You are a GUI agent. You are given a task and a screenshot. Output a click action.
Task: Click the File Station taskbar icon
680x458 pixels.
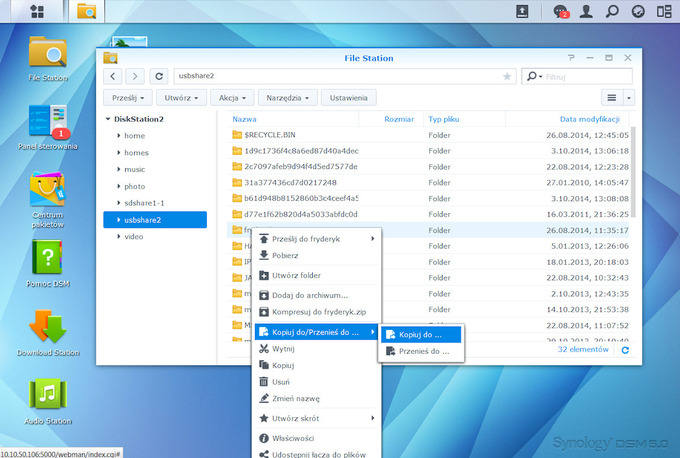pos(86,11)
